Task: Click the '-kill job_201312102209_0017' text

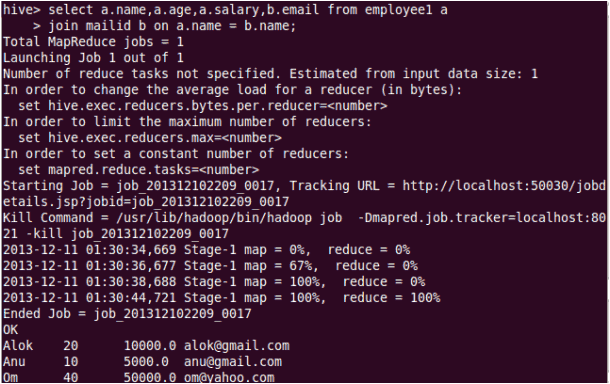Action: click(131, 233)
